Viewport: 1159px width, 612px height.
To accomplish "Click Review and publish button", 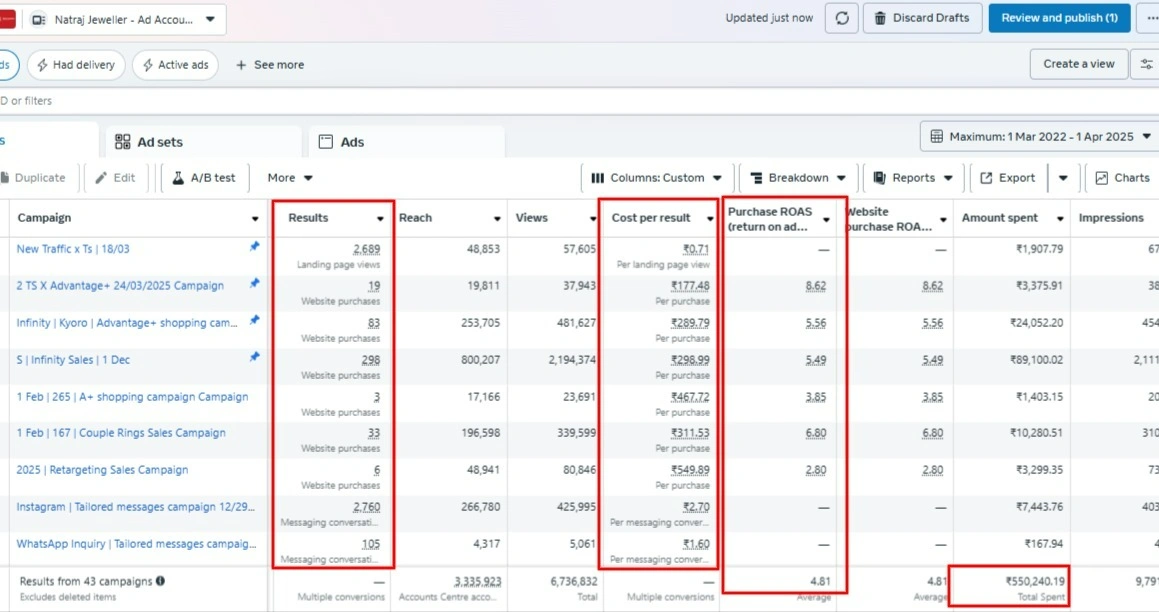I will click(1059, 18).
